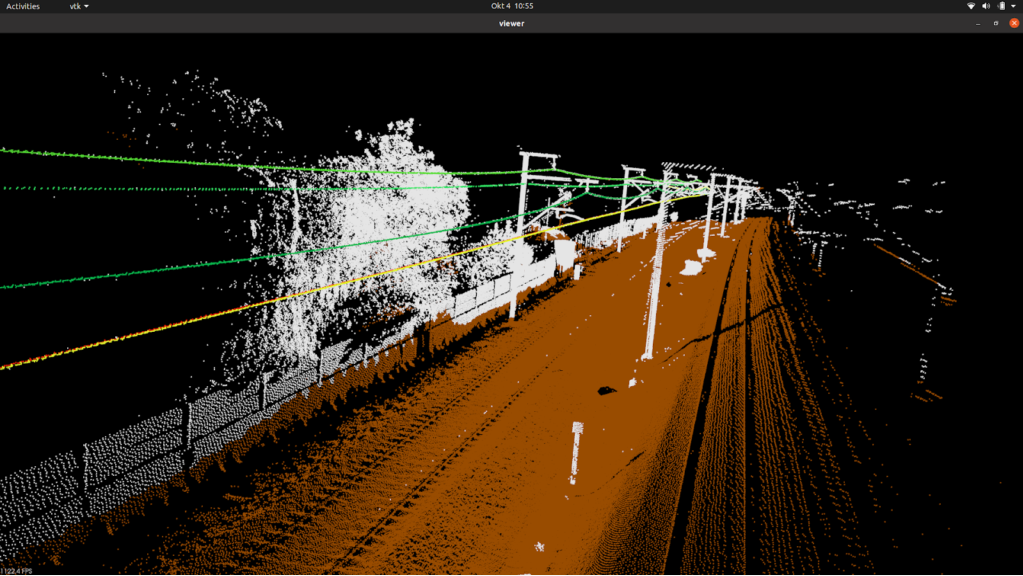Minimize the viewer window
The height and width of the screenshot is (576, 1023).
(x=977, y=23)
